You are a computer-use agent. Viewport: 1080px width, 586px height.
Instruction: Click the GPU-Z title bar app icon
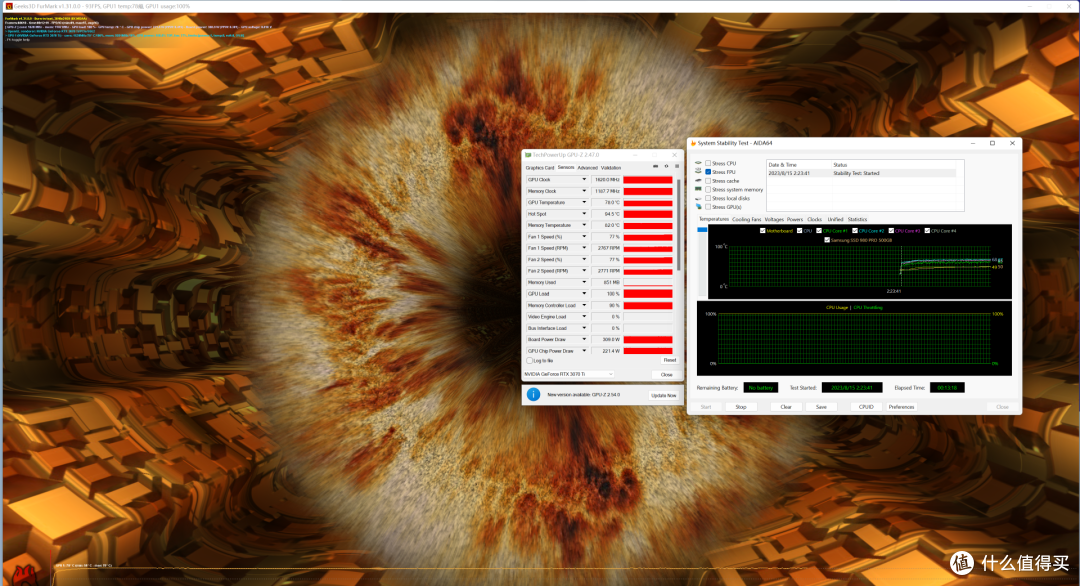528,155
